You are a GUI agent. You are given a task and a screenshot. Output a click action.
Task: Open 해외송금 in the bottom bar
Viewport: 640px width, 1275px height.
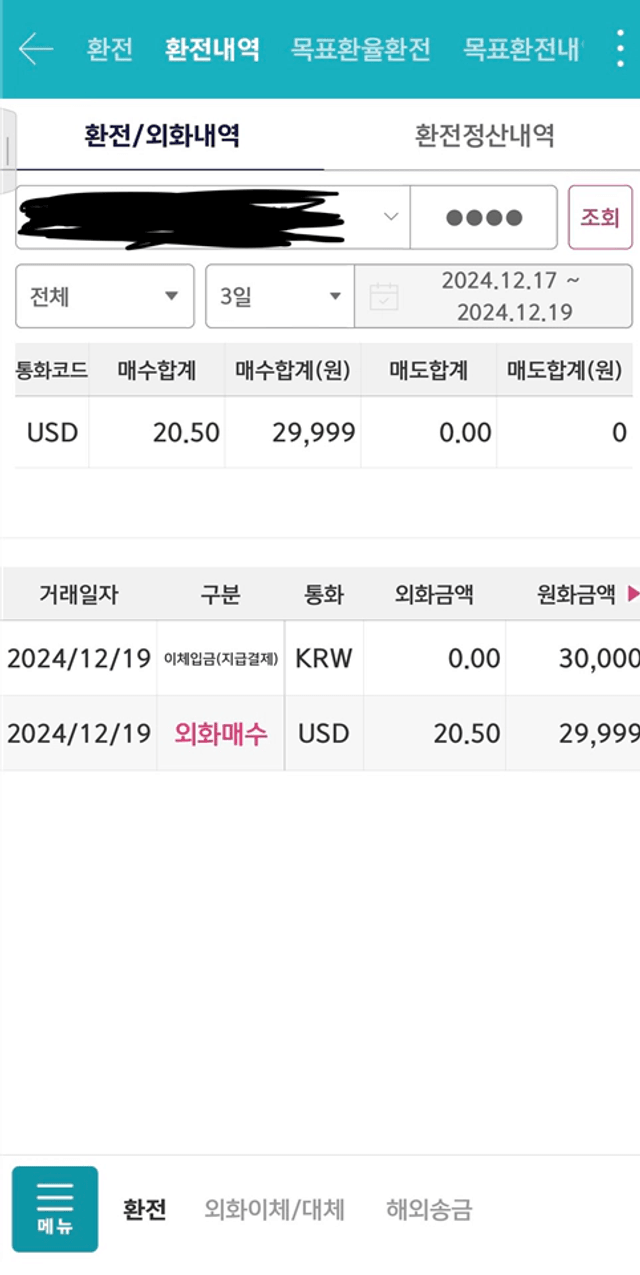tap(428, 1209)
